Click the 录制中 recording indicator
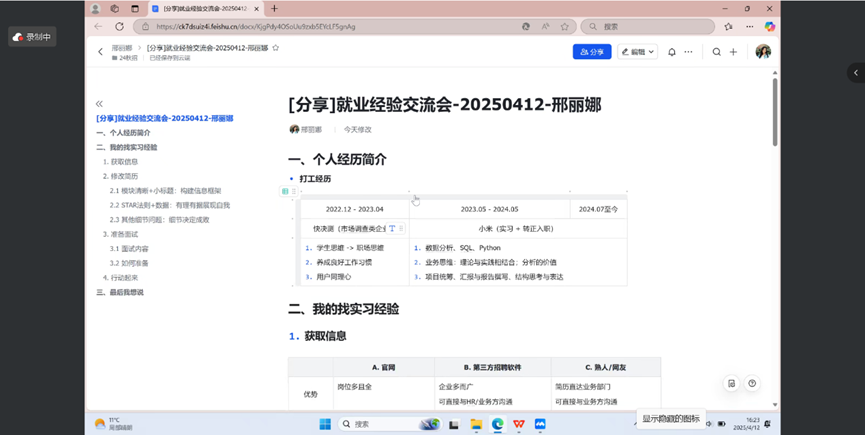Viewport: 865px width, 435px height. 32,37
